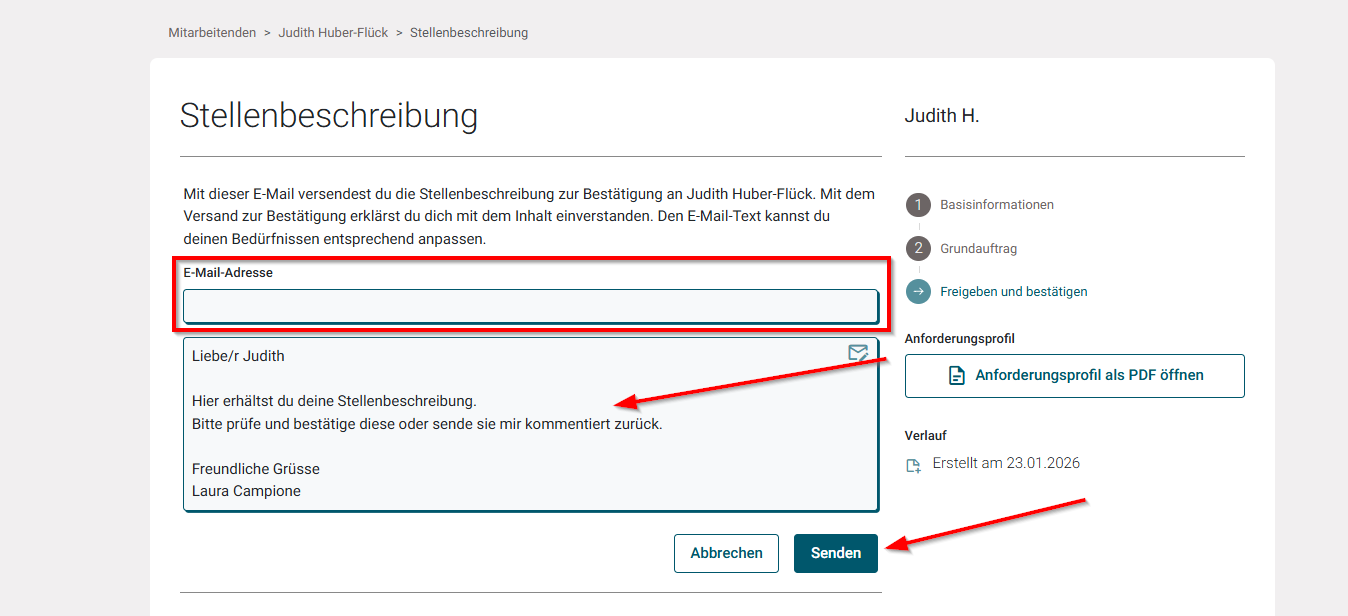The image size is (1348, 616).
Task: Click the arrow icon for Freigeben und bestätigen
Action: [919, 291]
